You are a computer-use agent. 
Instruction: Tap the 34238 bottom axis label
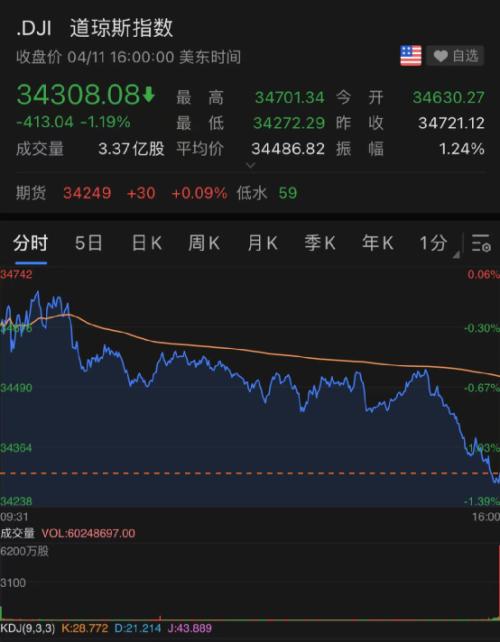(x=16, y=501)
